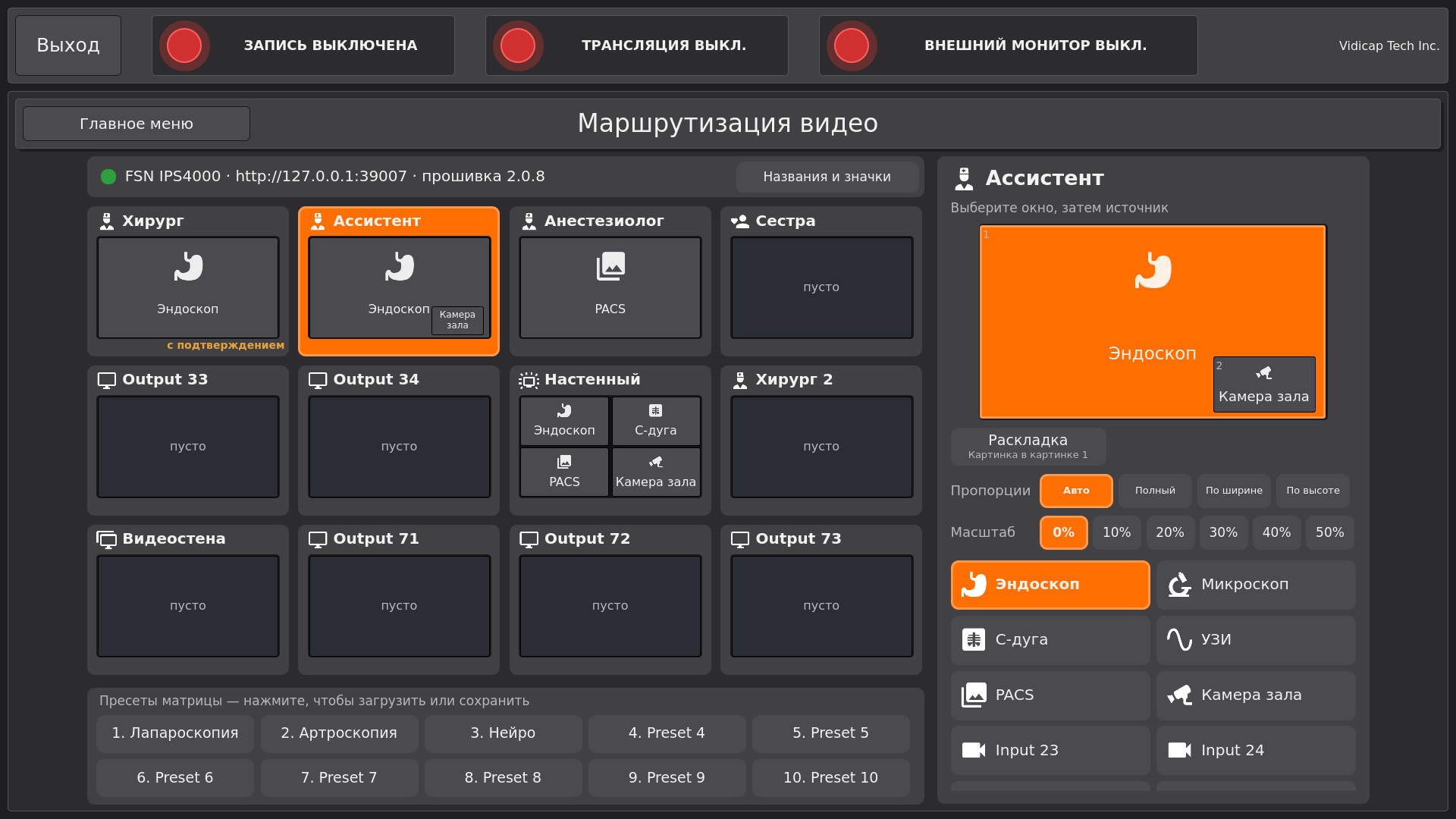The width and height of the screenshot is (1456, 819).
Task: Click the endoscope stomach icon in Хирург tile
Action: point(188,266)
